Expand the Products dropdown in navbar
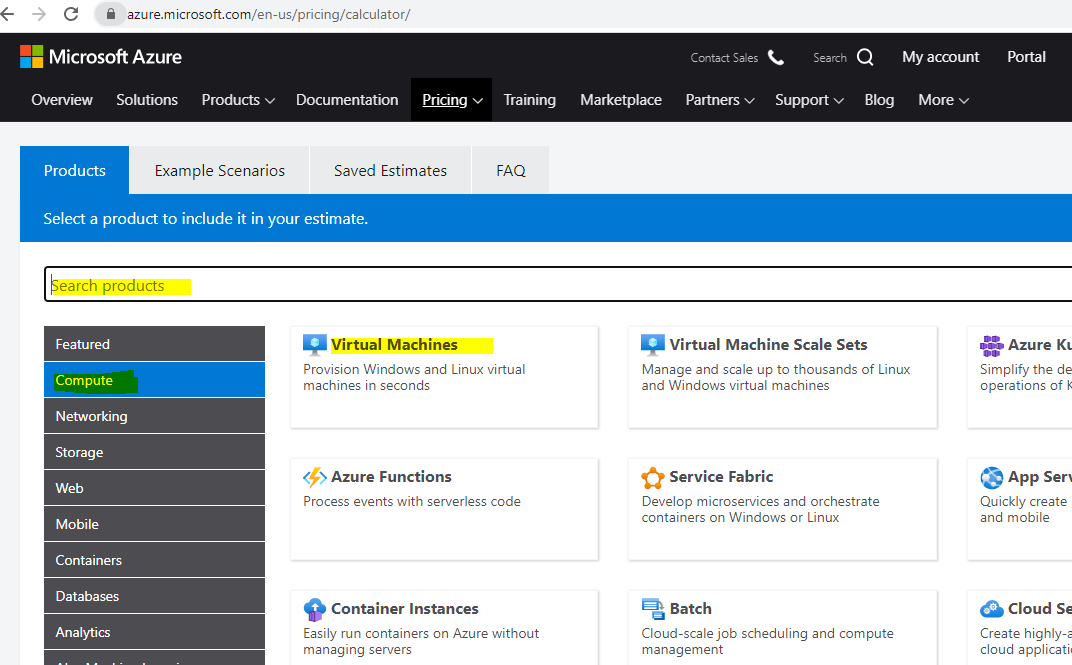1072x665 pixels. [238, 100]
